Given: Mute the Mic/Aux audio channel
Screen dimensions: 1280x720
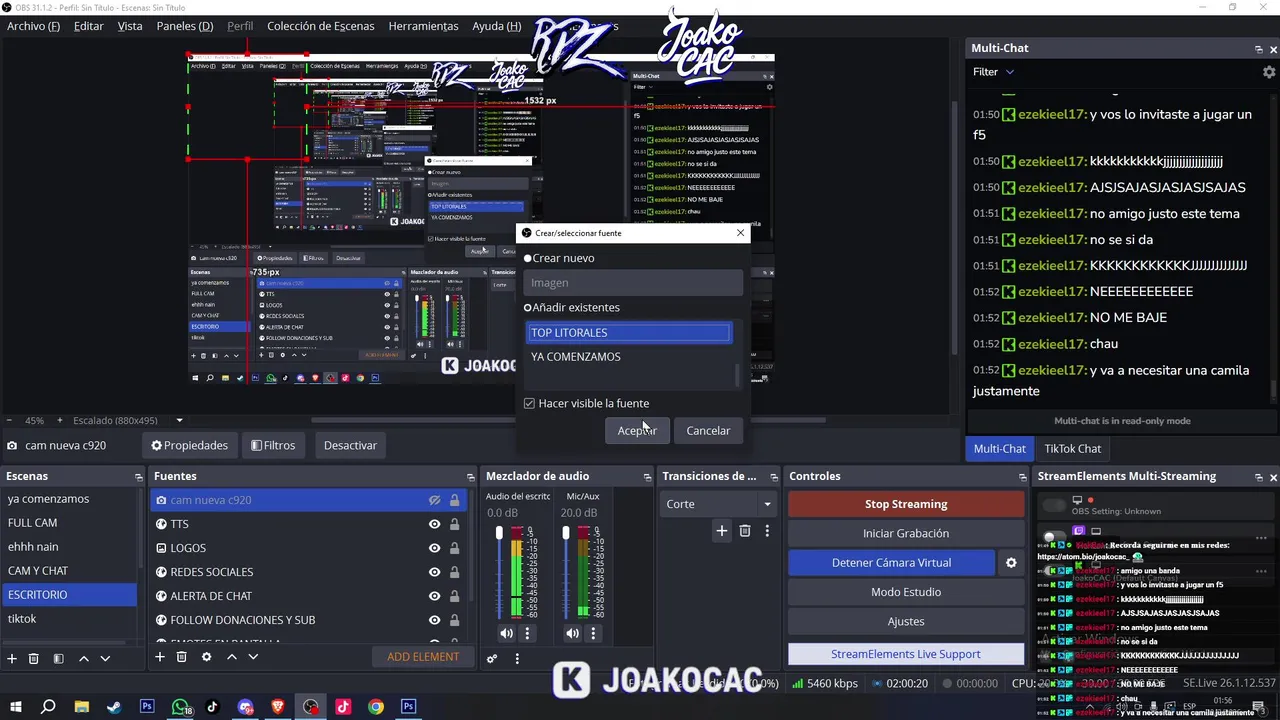Looking at the screenshot, I should [x=572, y=633].
